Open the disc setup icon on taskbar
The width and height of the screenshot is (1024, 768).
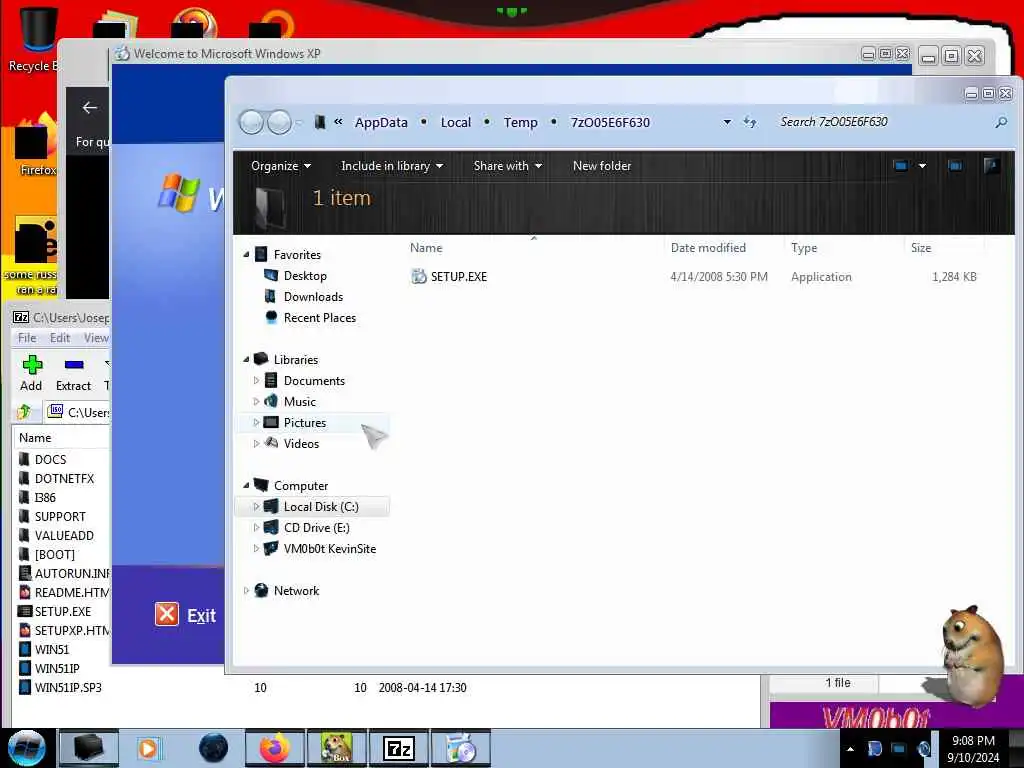coord(461,748)
